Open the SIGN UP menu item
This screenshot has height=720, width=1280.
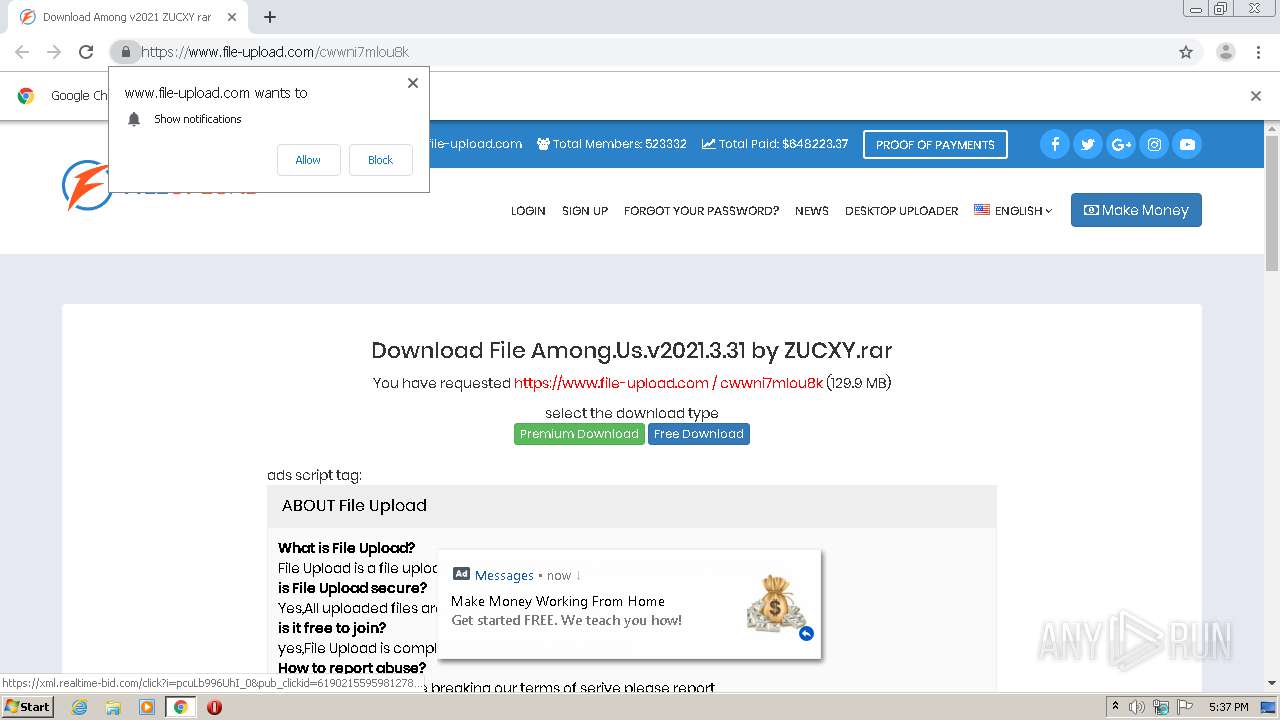[x=585, y=211]
